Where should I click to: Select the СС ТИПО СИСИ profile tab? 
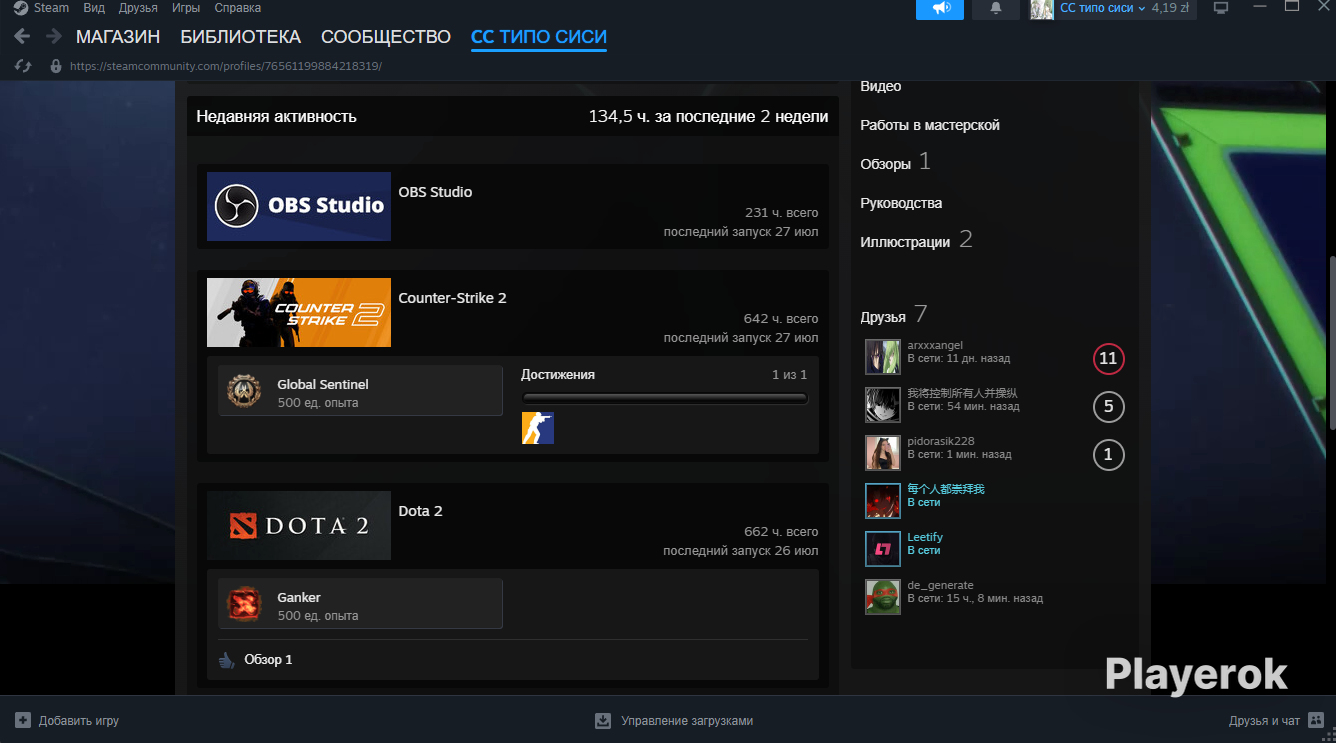(539, 37)
